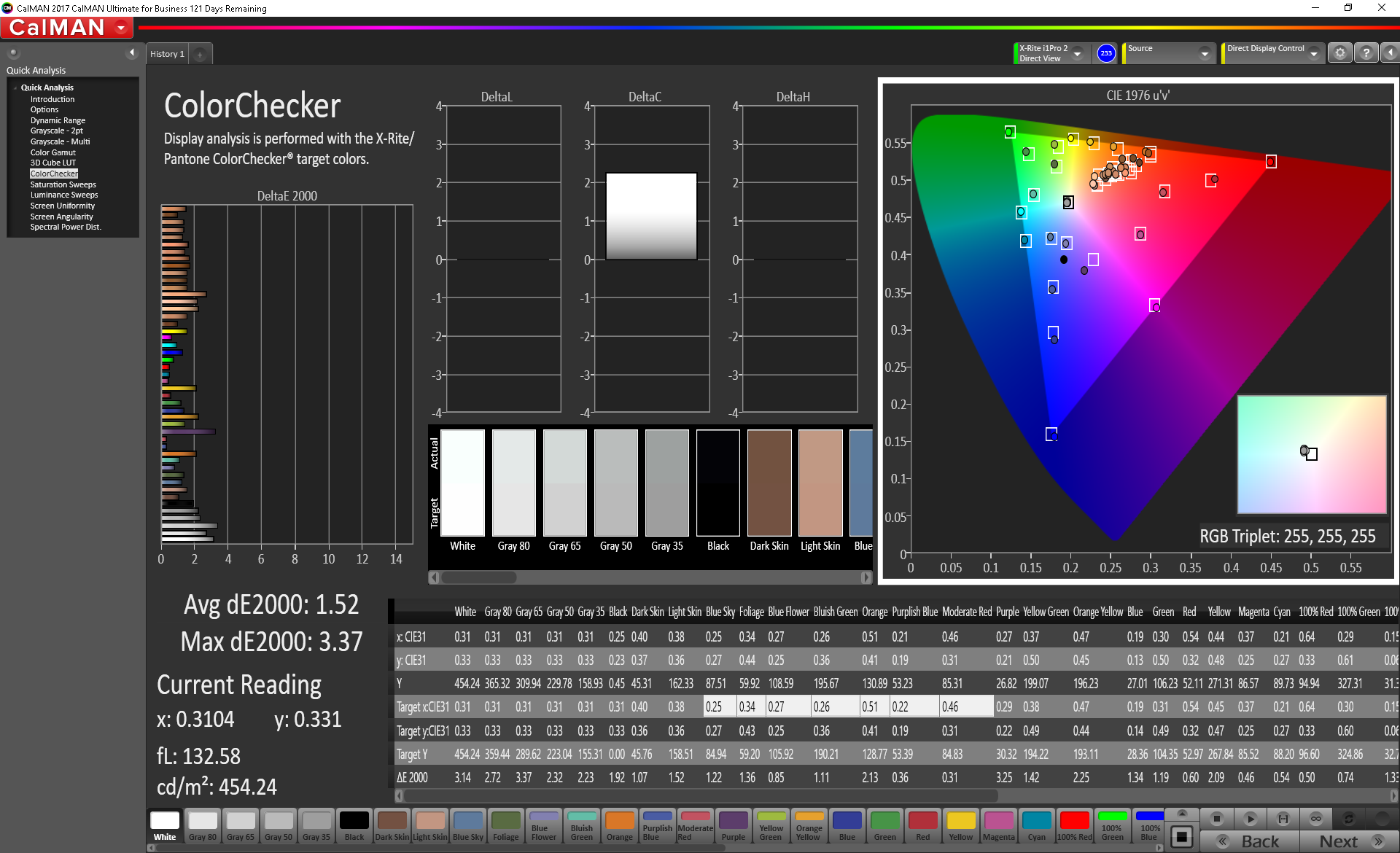Viewport: 1400px width, 853px height.
Task: Toggle the continuous read infinity icon
Action: click(1315, 818)
